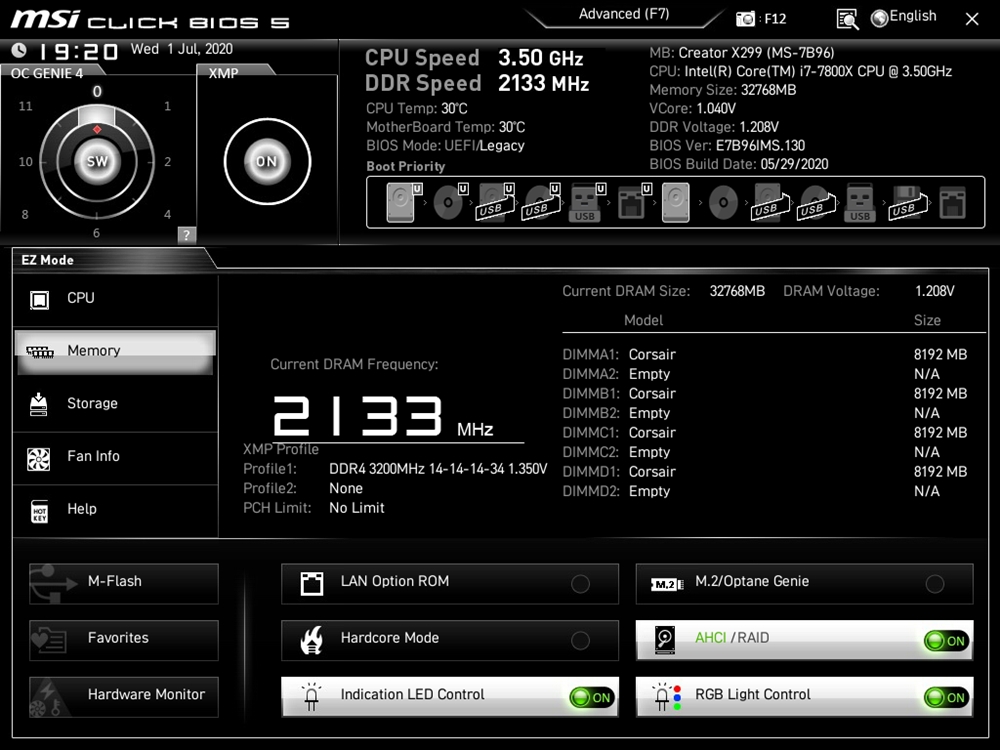
Task: Open the Help hotkey section
Action: point(115,510)
